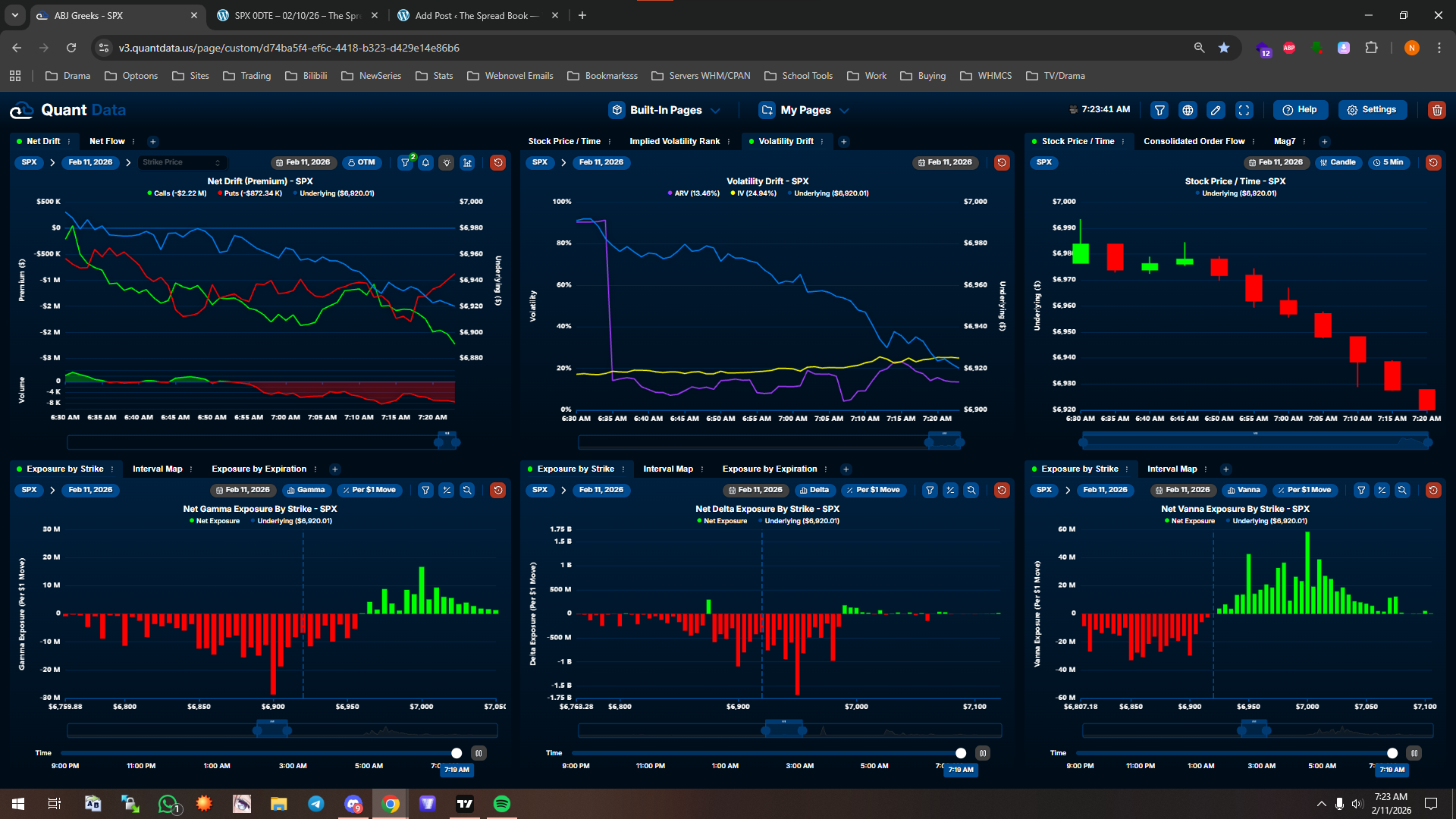Viewport: 1456px width, 819px height.
Task: Click the search magnifier in Net Delta Exposure panel
Action: click(x=971, y=490)
